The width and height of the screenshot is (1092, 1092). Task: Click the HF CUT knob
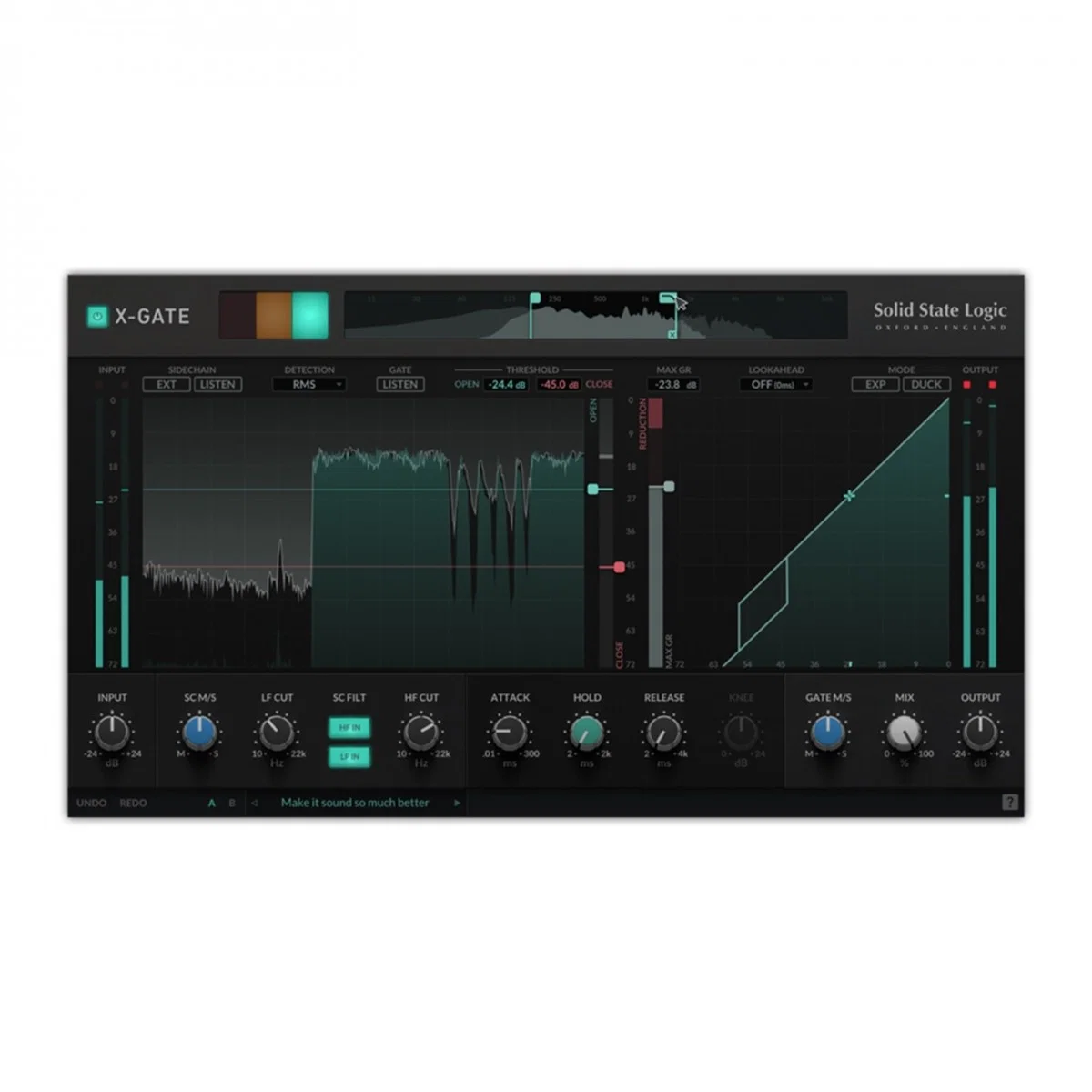point(421,733)
